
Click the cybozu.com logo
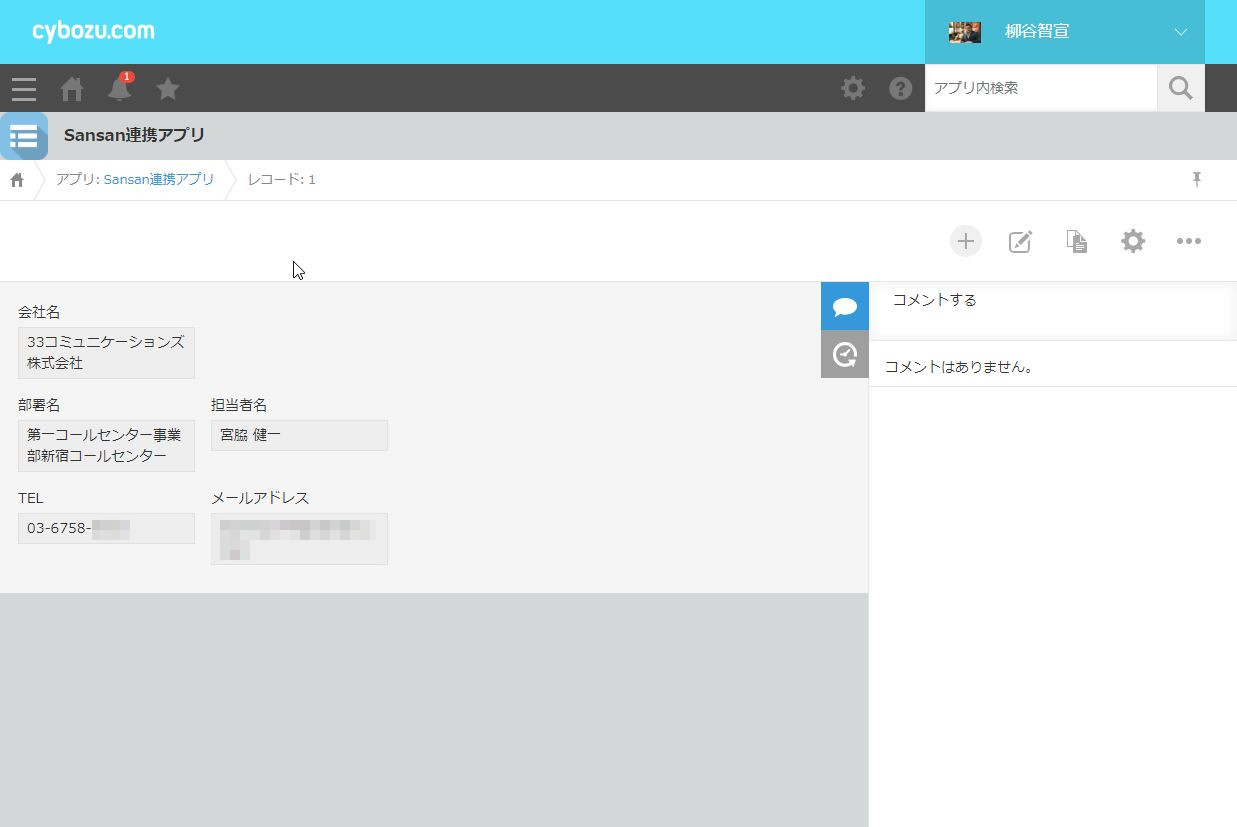tap(94, 31)
